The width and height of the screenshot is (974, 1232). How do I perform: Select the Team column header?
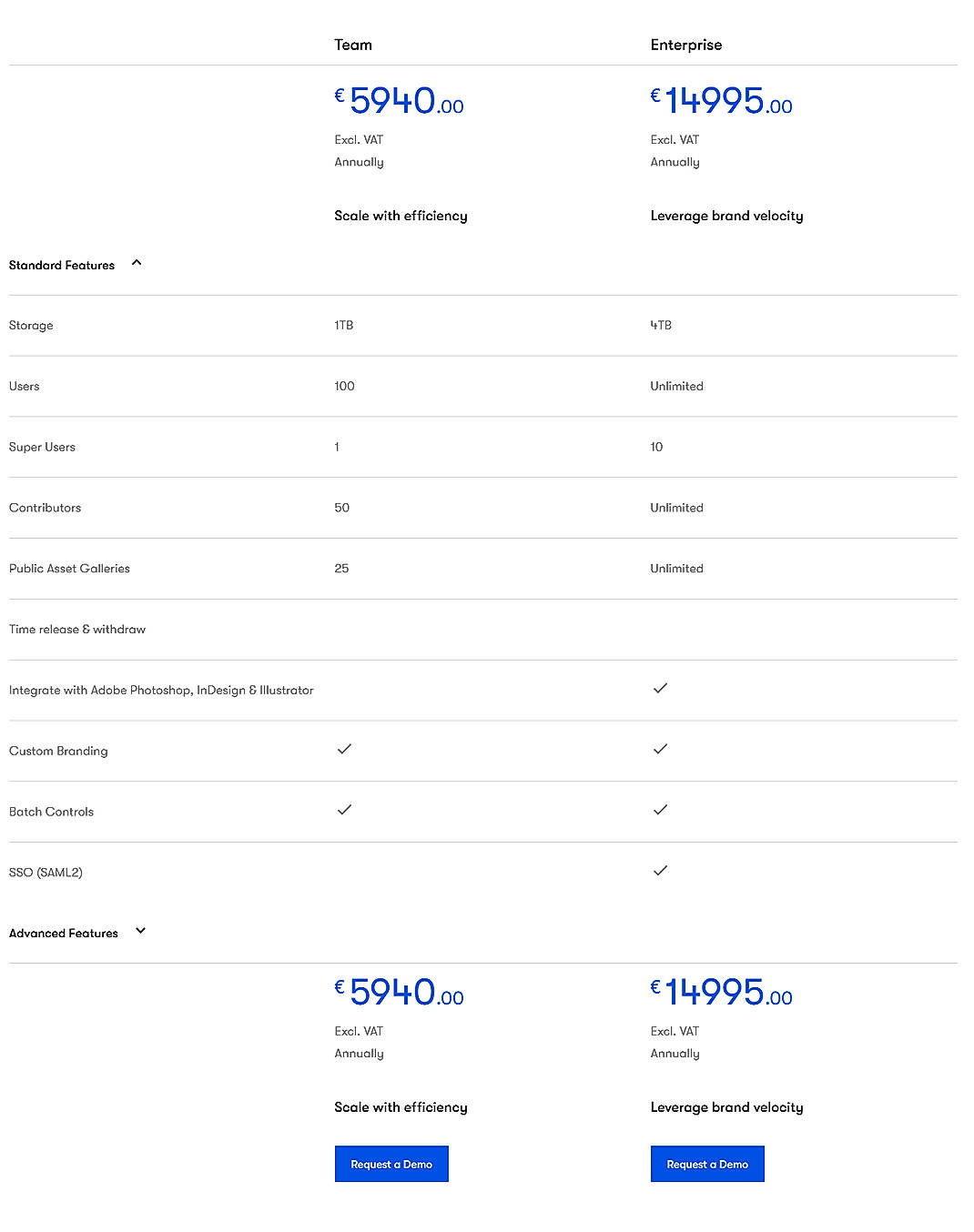[353, 45]
